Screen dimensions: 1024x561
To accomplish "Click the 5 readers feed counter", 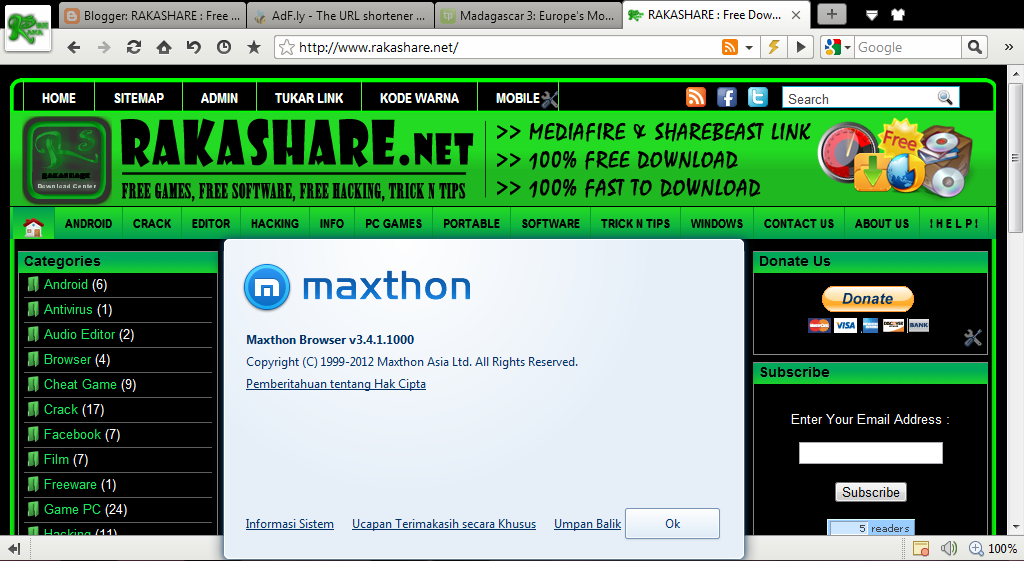I will click(x=871, y=528).
